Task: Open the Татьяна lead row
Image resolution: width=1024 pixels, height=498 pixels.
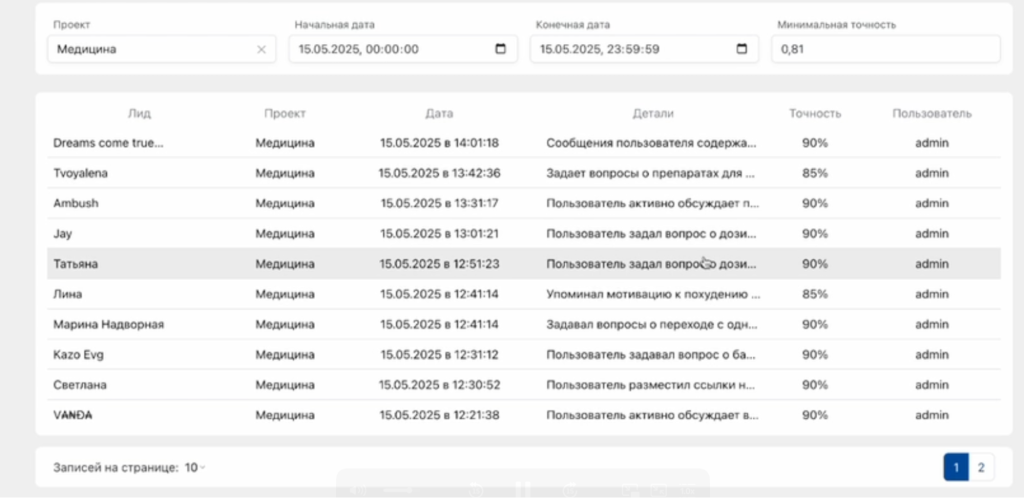Action: coord(75,264)
